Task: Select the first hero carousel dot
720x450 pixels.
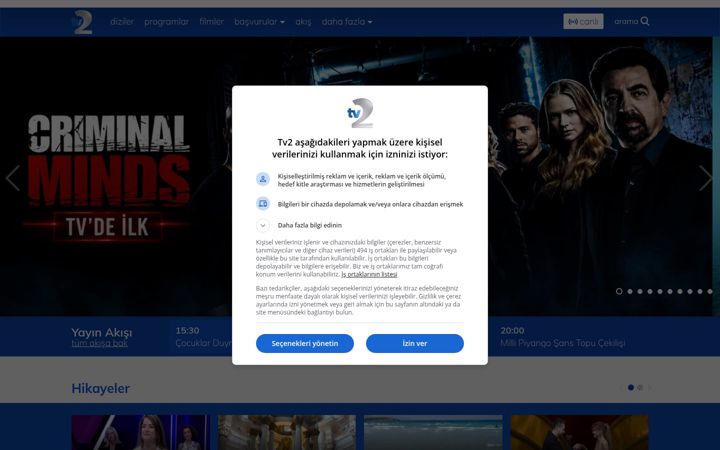Action: click(x=619, y=291)
